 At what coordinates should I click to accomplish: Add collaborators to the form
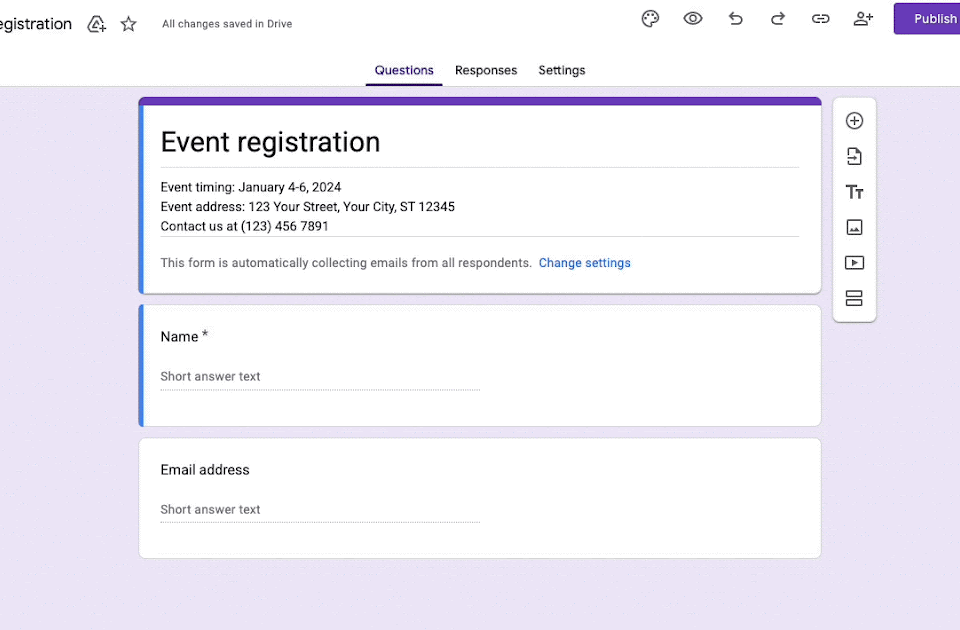863,19
